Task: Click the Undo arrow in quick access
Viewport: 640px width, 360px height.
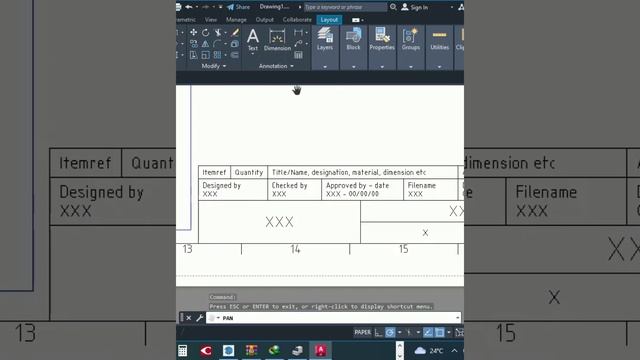Action: [x=189, y=7]
